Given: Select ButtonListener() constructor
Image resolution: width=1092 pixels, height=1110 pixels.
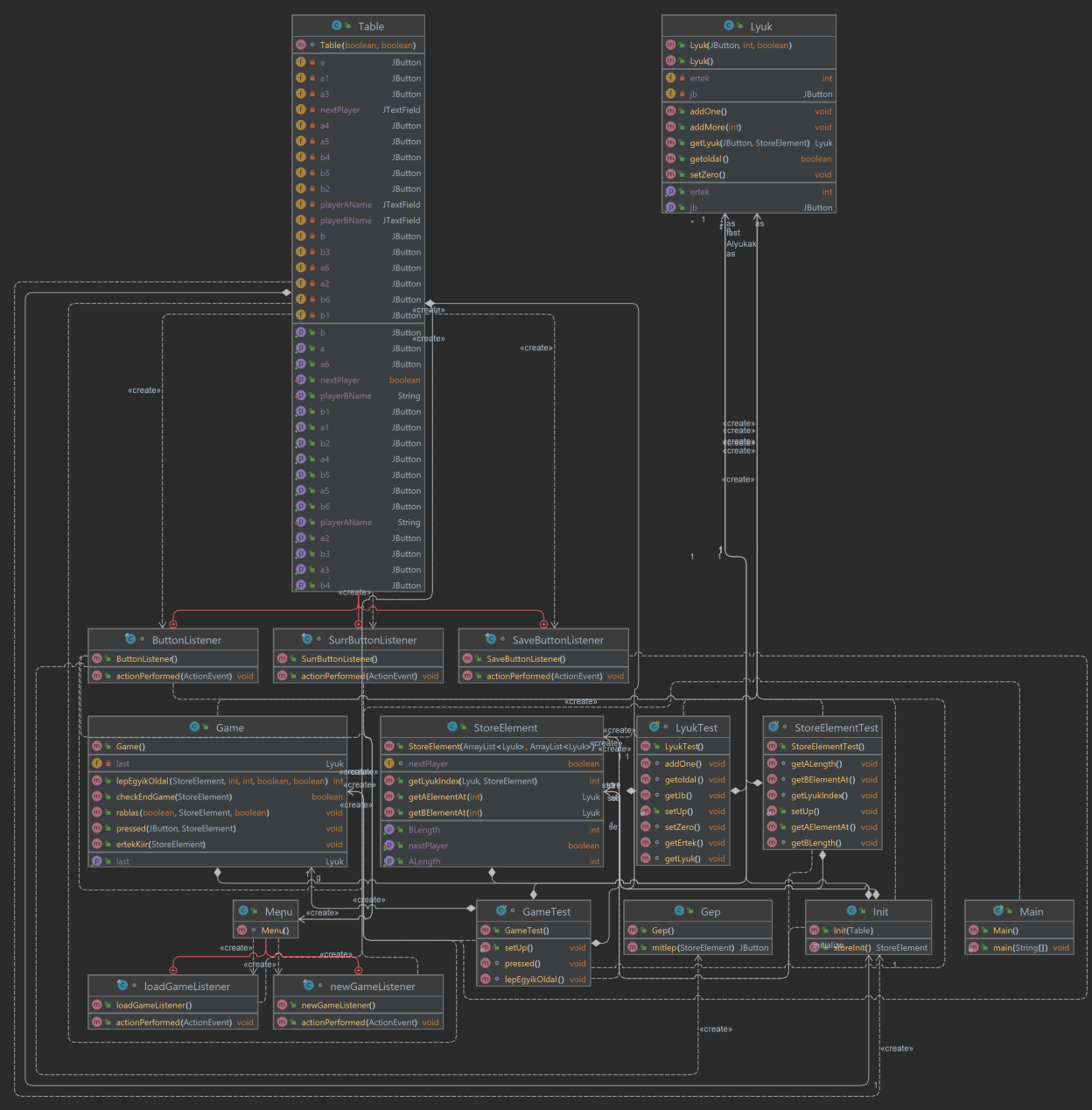Looking at the screenshot, I should (173, 658).
